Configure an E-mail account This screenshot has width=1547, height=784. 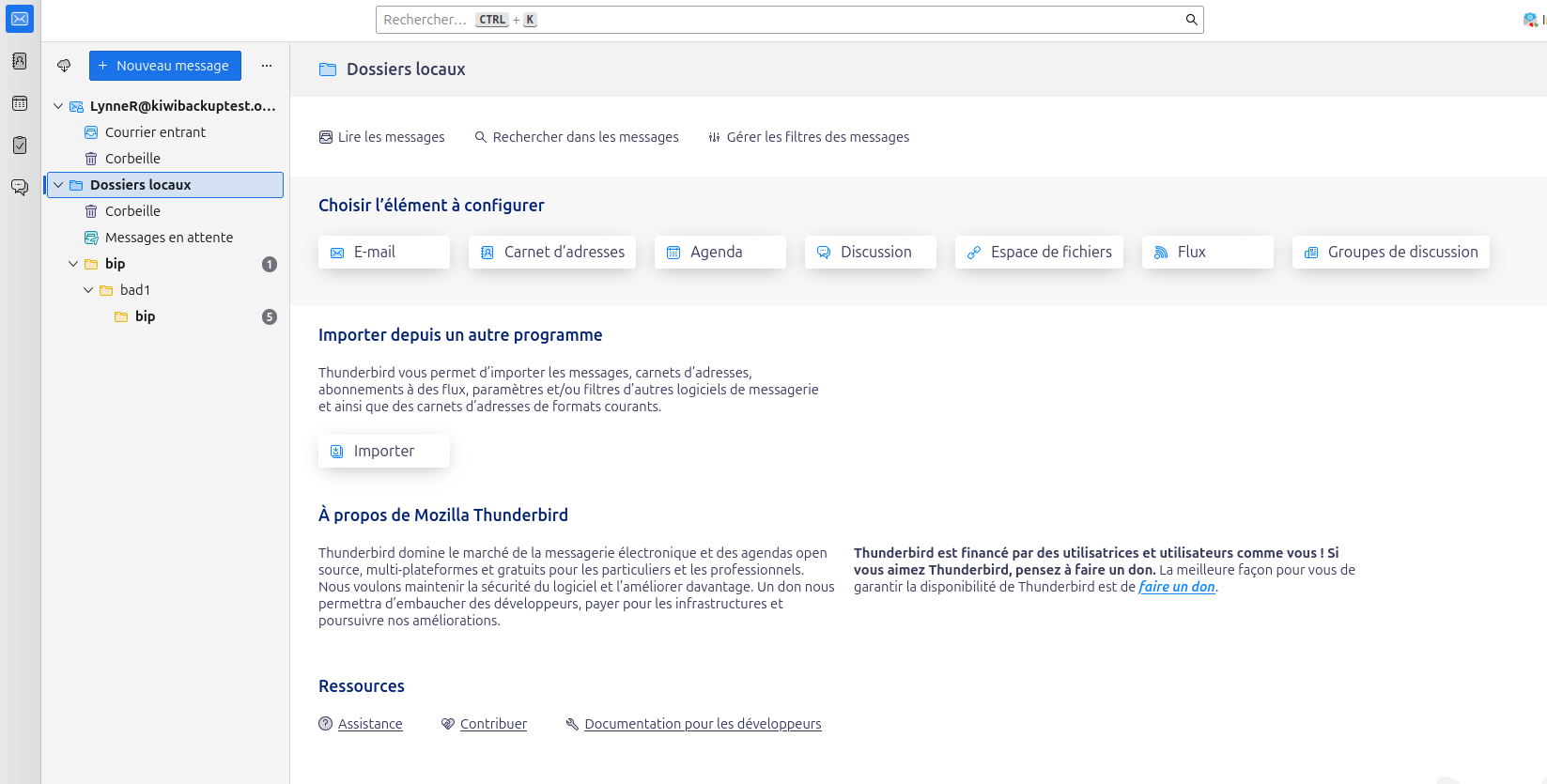384,252
